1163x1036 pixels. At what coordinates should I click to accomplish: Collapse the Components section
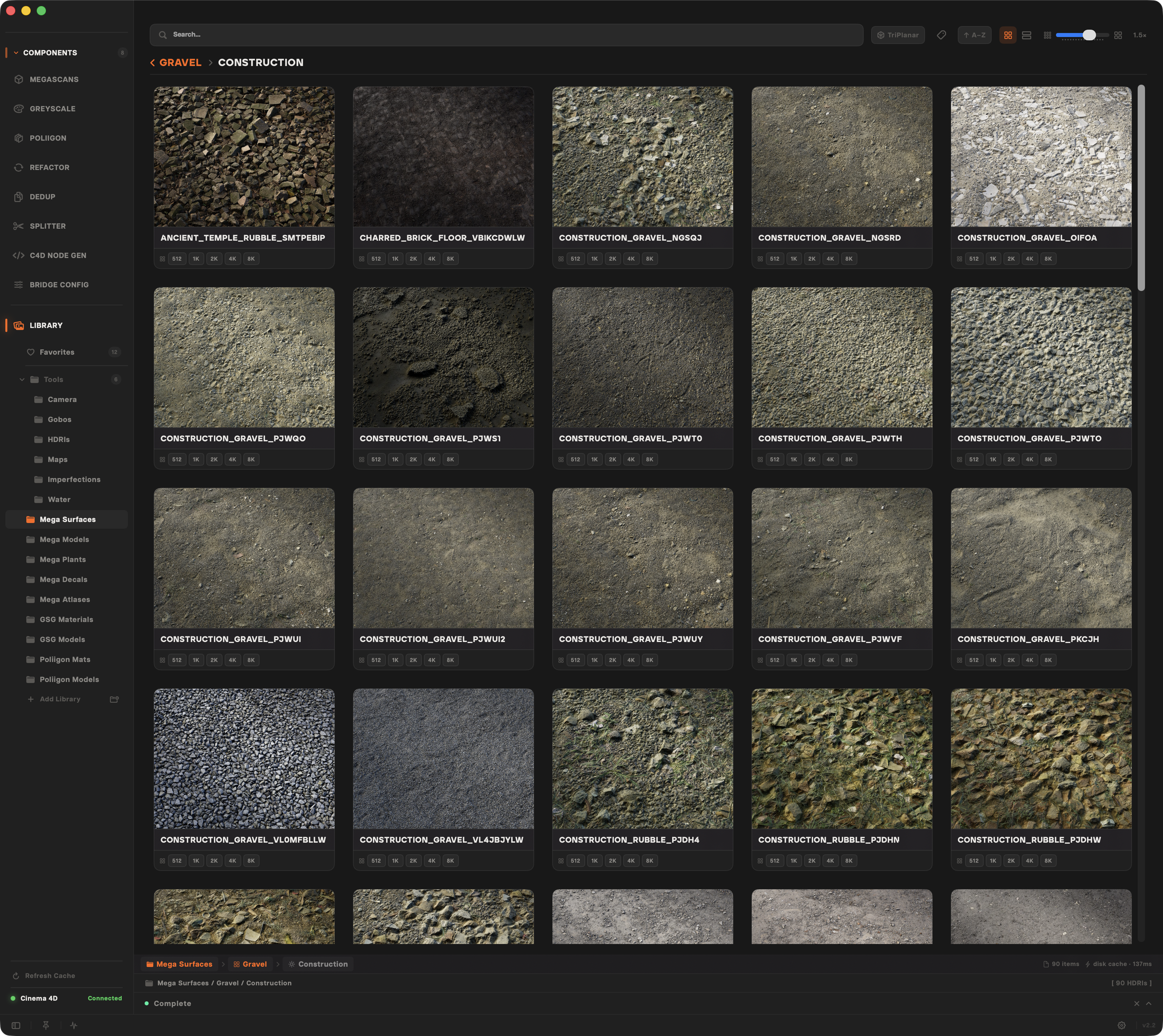tap(16, 53)
